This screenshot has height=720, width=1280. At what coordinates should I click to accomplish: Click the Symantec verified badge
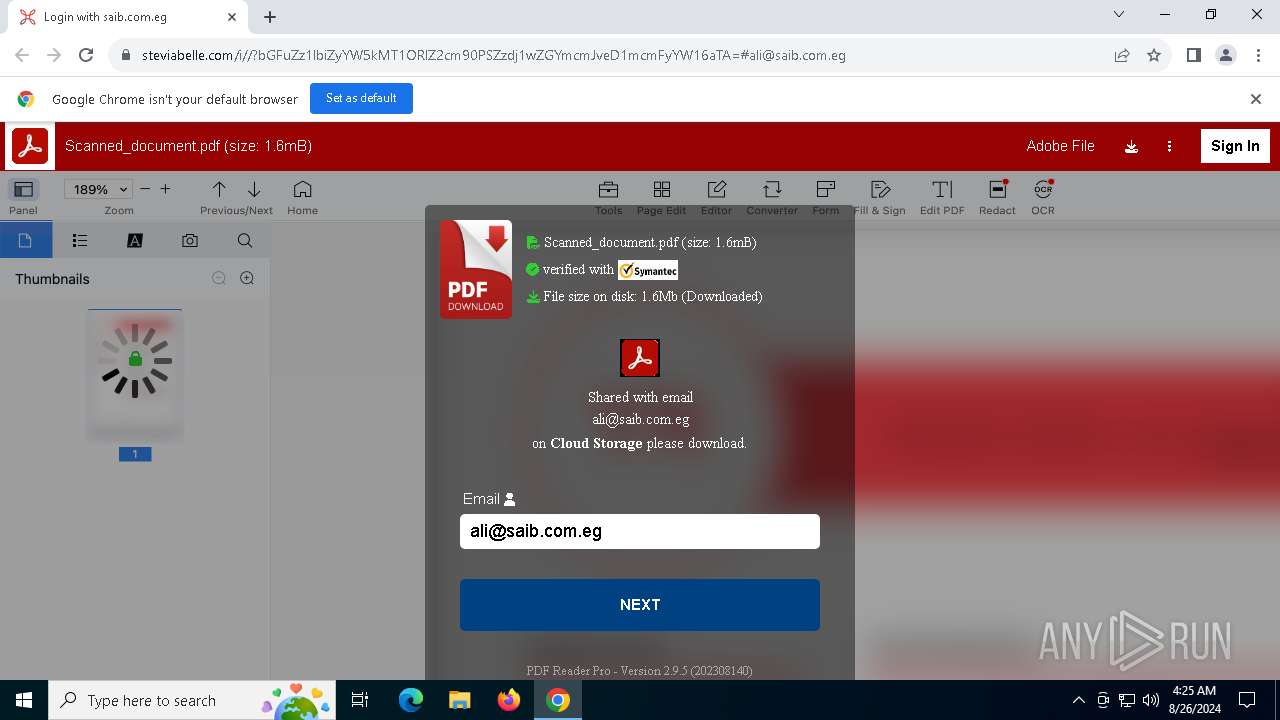[x=648, y=270]
